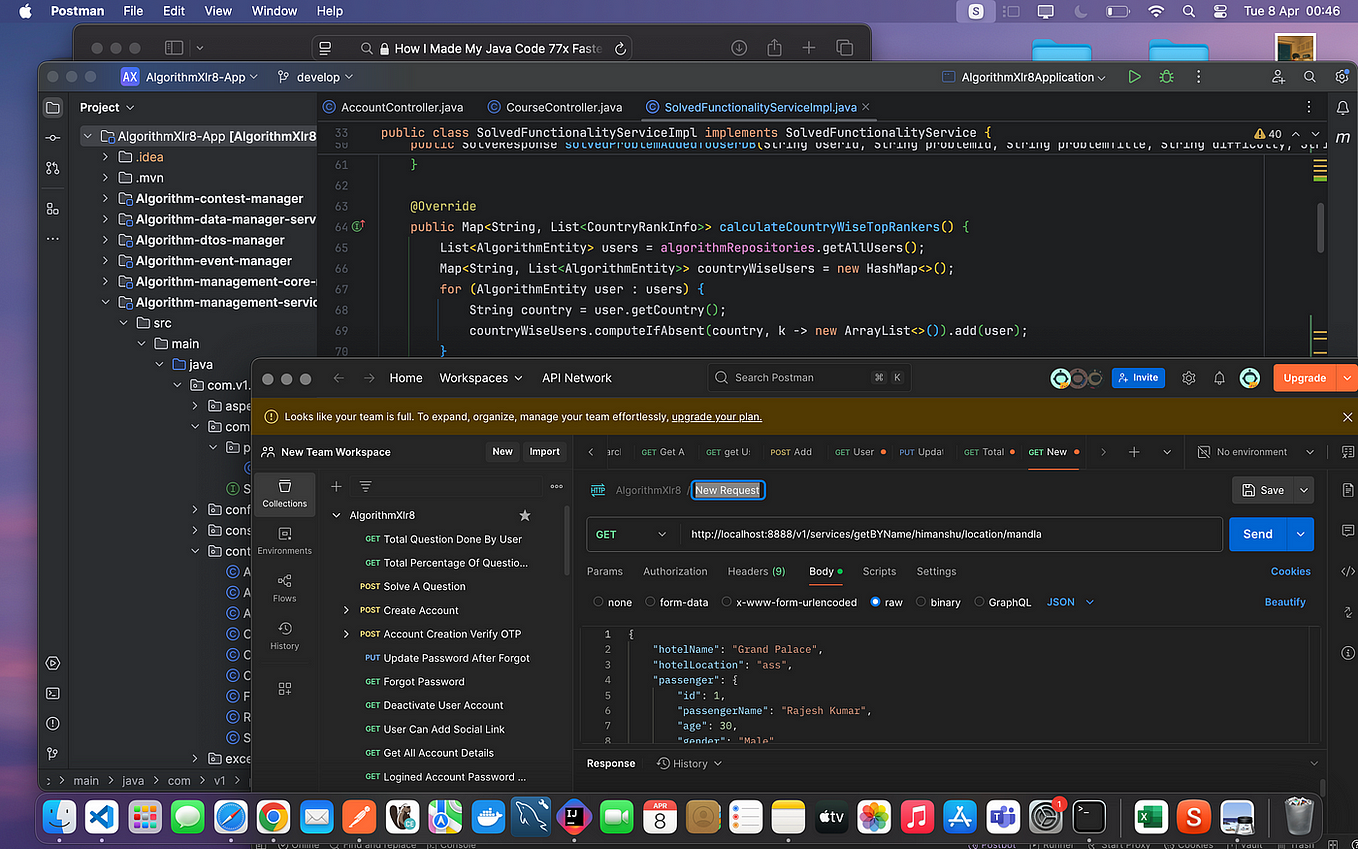Image resolution: width=1358 pixels, height=849 pixels.
Task: Open the History sidebar panel
Action: click(285, 636)
